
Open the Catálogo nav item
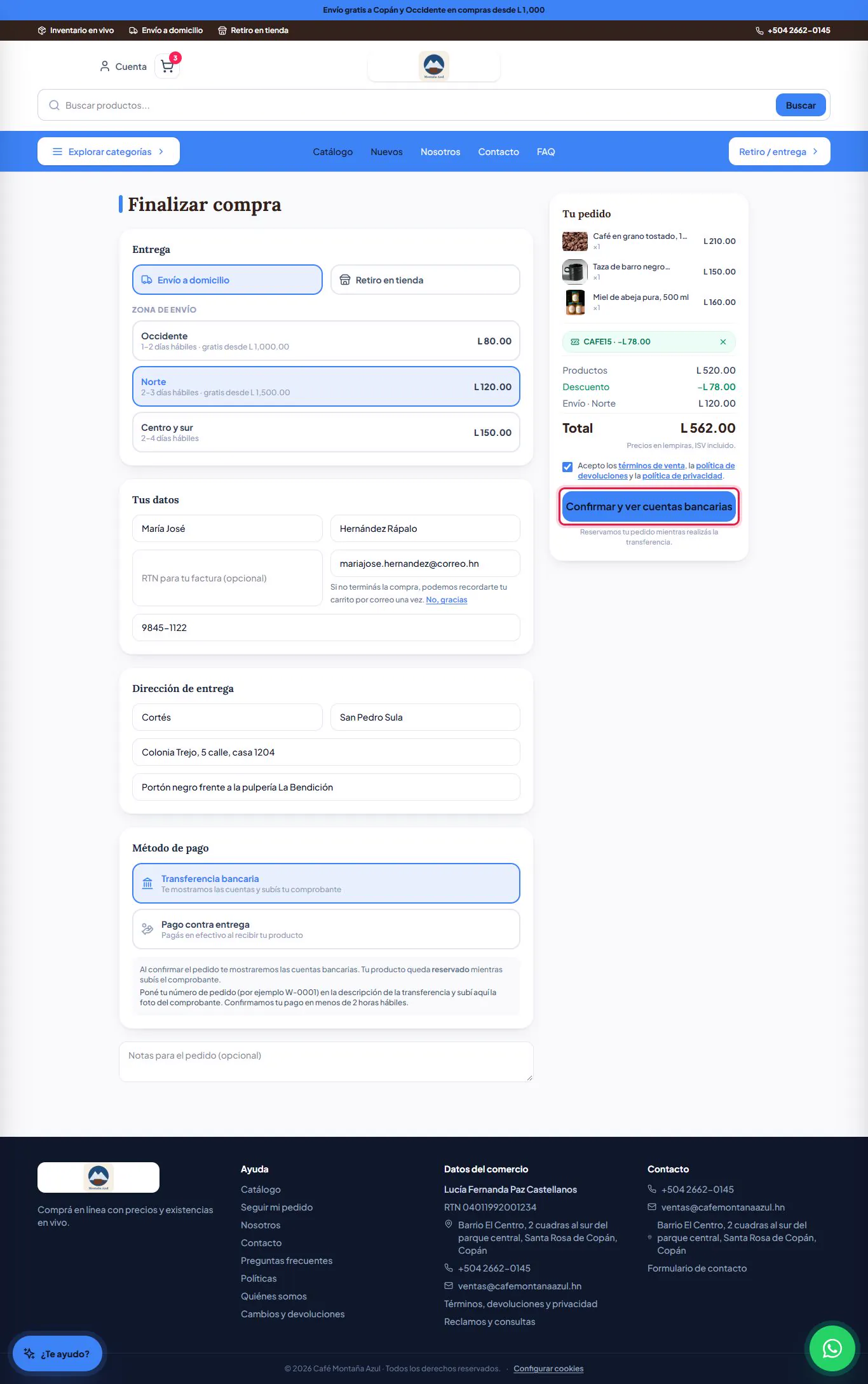click(333, 152)
